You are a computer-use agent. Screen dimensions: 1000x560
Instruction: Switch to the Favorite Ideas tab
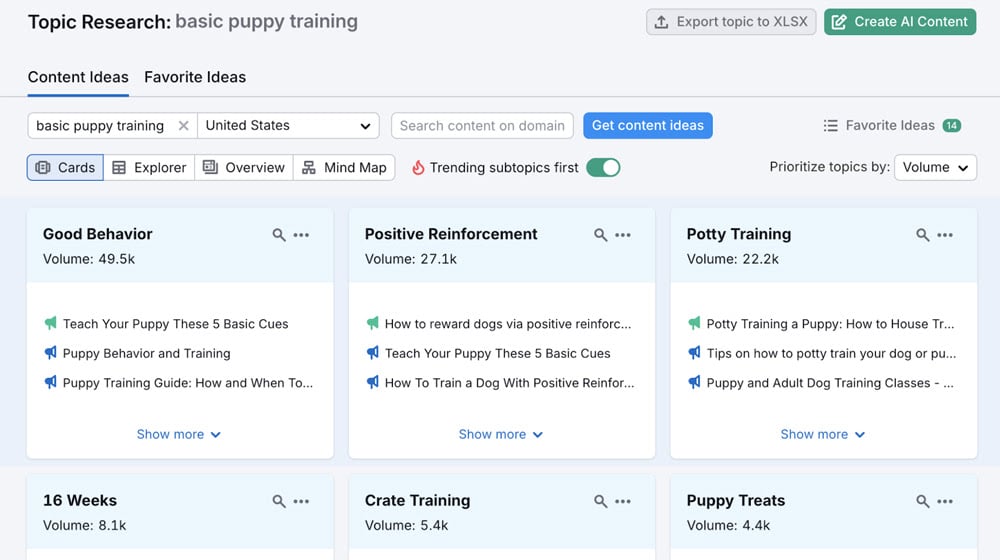195,77
